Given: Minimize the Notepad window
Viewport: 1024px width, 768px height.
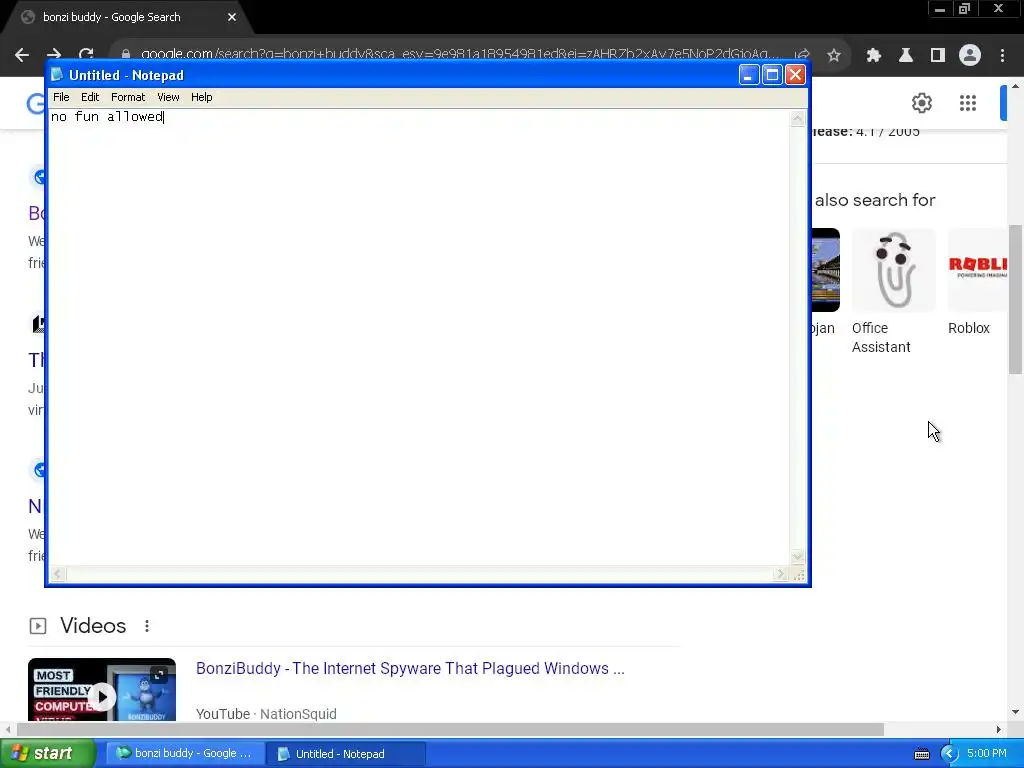Looking at the screenshot, I should pos(748,75).
